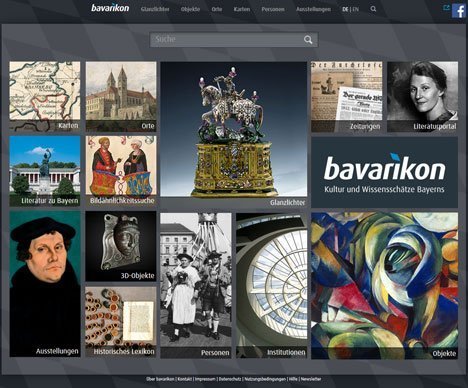The height and width of the screenshot is (388, 468).
Task: Open the Orte menu item
Action: point(217,9)
